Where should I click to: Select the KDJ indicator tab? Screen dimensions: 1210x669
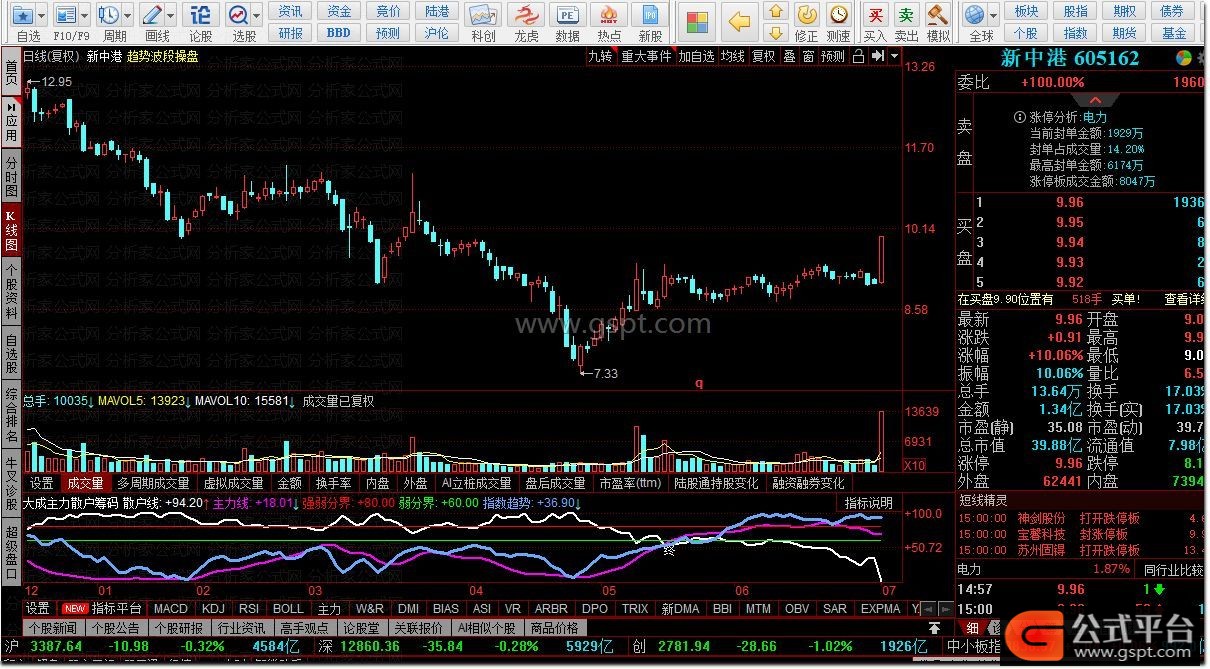(212, 608)
